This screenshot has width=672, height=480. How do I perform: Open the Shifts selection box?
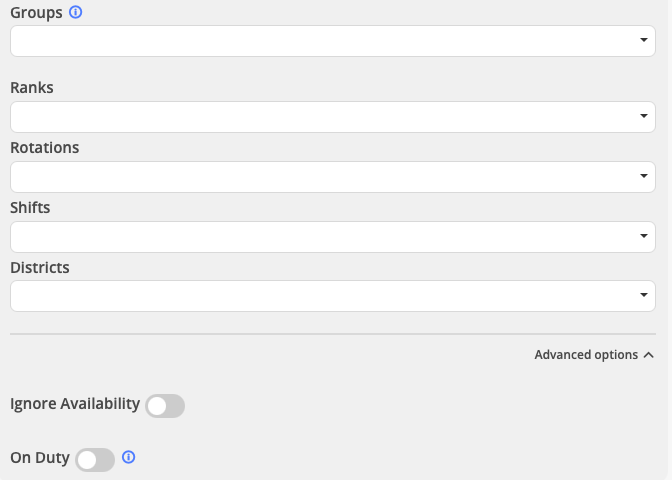point(320,237)
